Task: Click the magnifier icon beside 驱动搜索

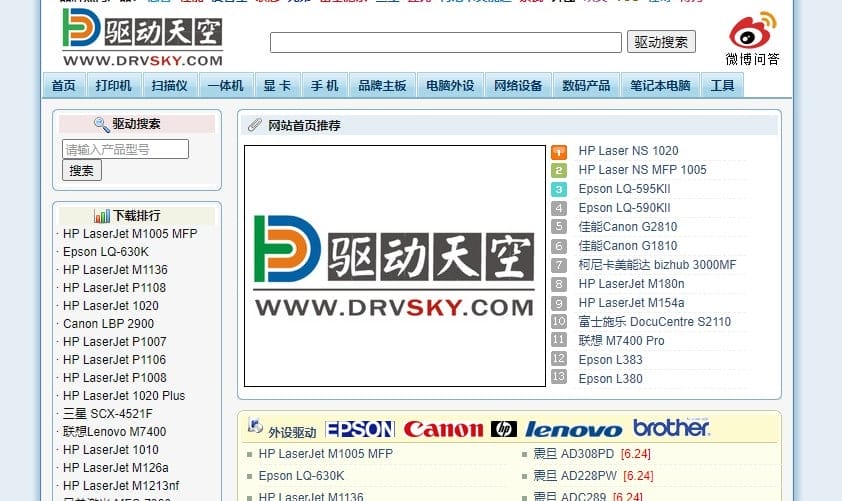Action: (101, 125)
